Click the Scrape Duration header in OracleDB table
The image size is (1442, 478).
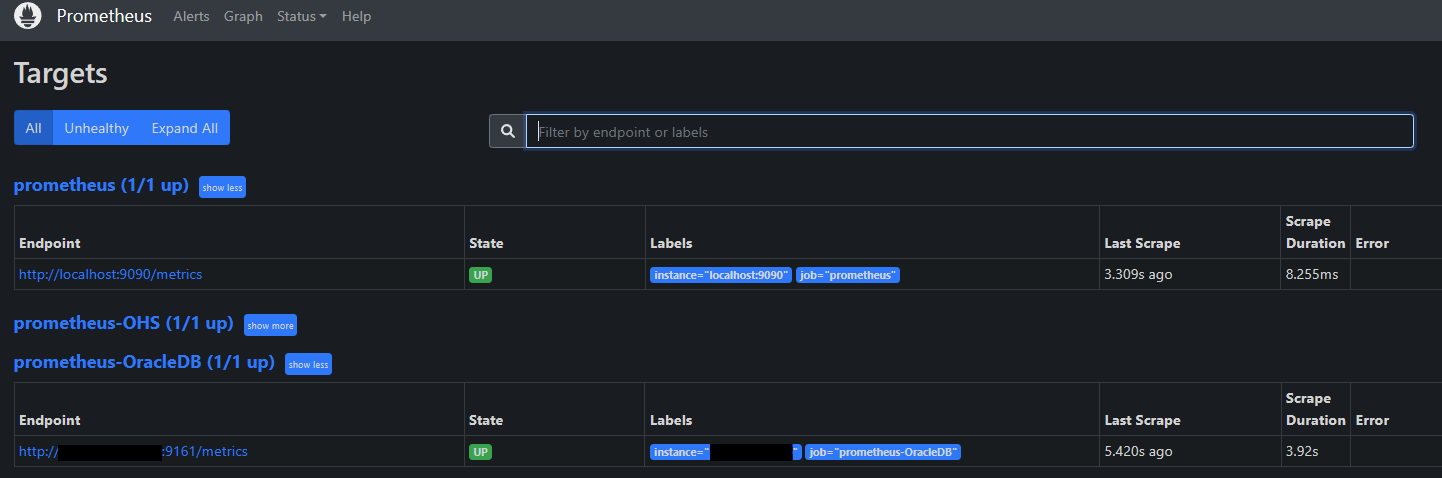pos(1316,409)
